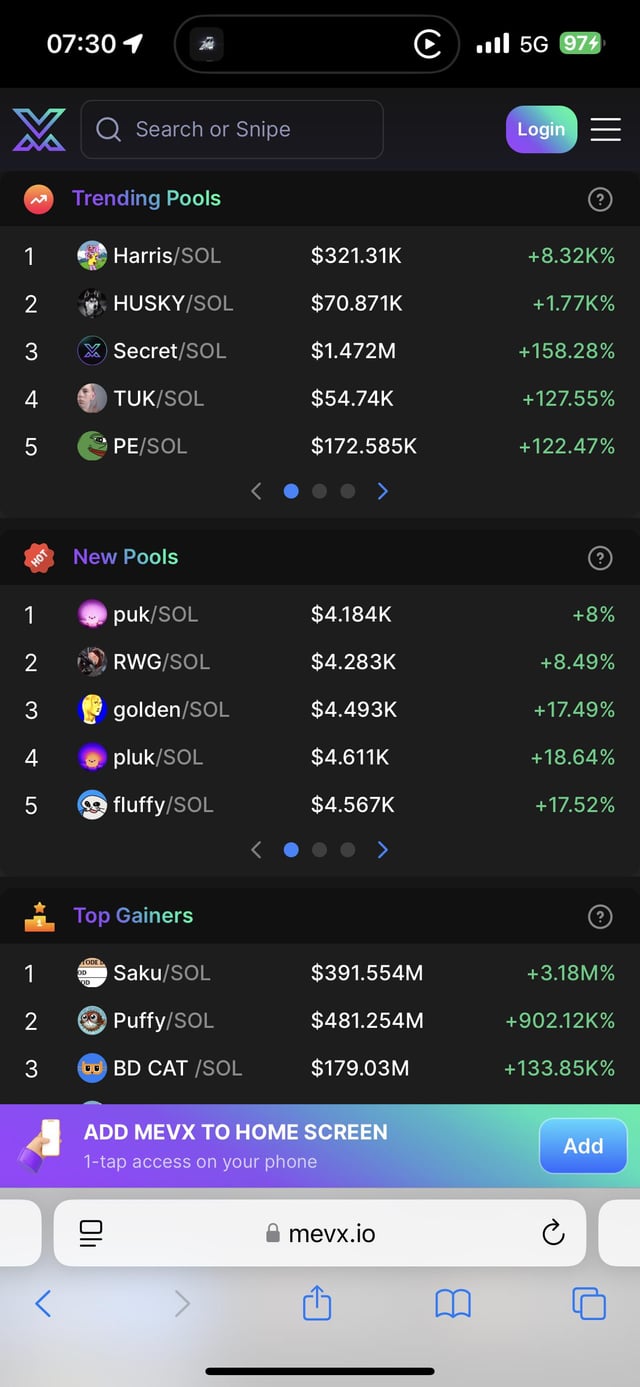Open Top Gainers help icon
640x1387 pixels.
[x=599, y=916]
